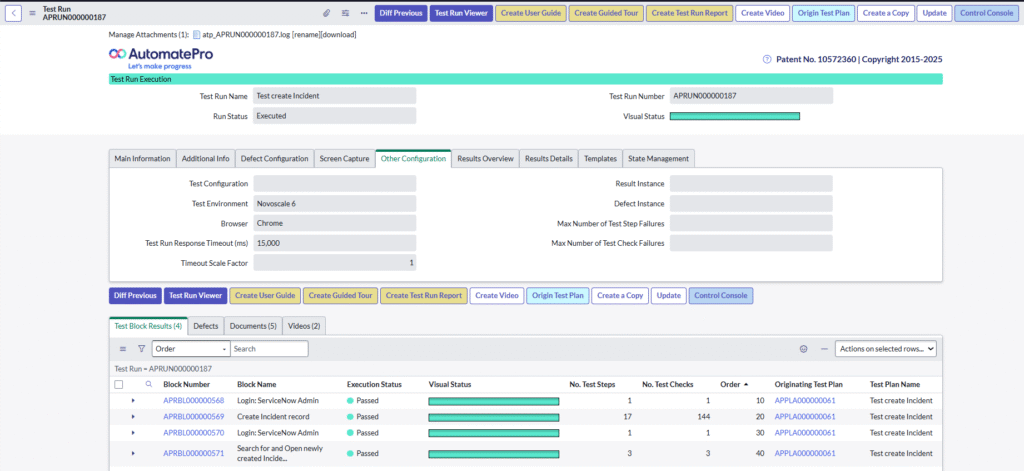The image size is (1024, 471).
Task: Switch to the Defects related list tab
Action: tap(206, 326)
